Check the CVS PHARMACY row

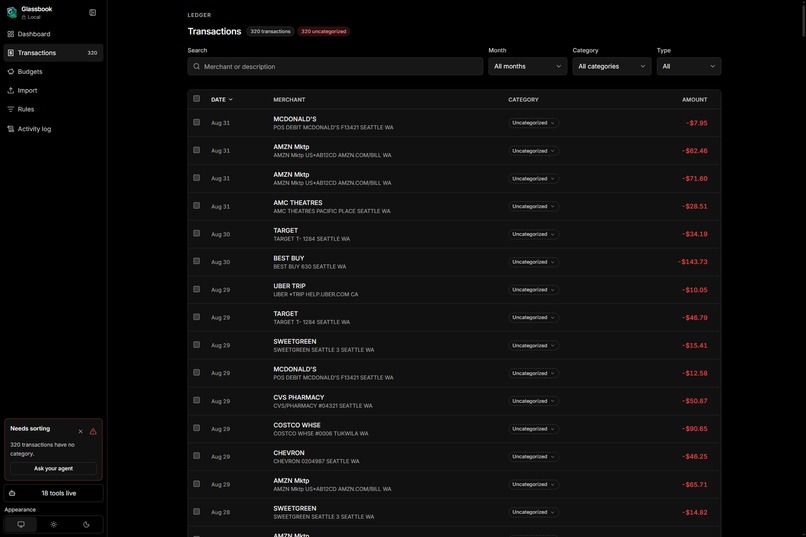tap(196, 400)
